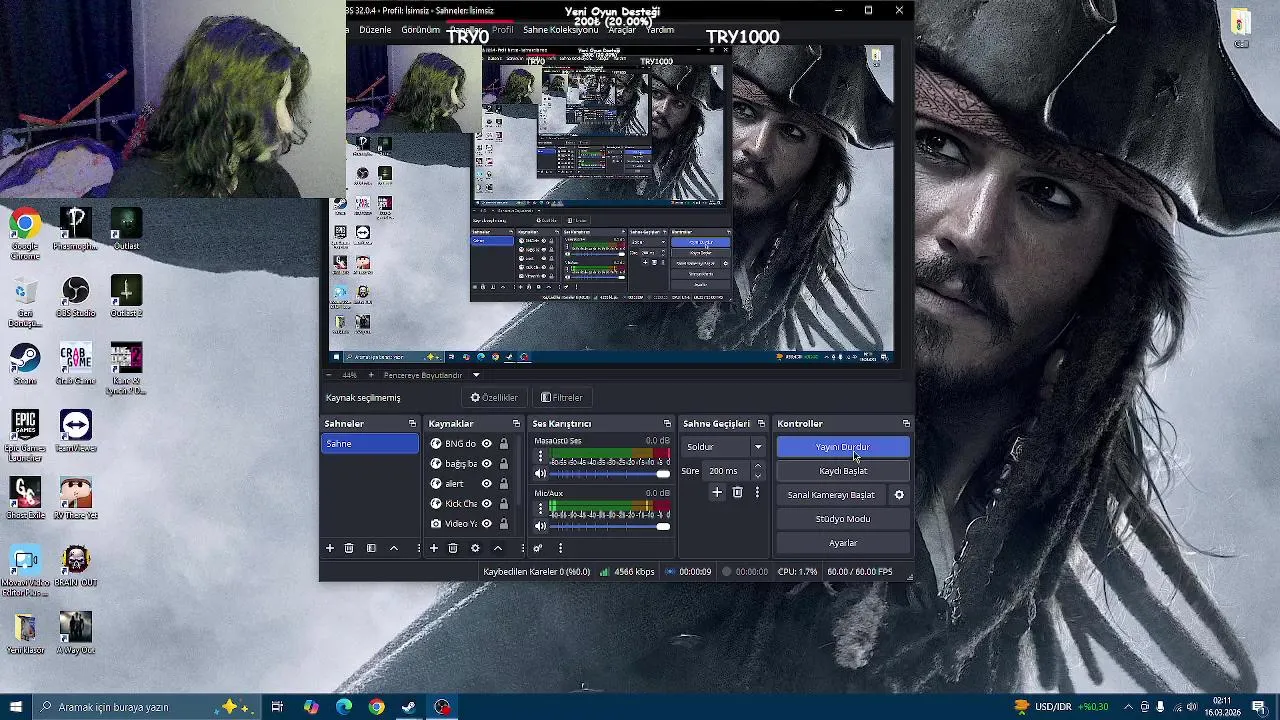
Task: Open the Görünüm menu
Action: [421, 30]
